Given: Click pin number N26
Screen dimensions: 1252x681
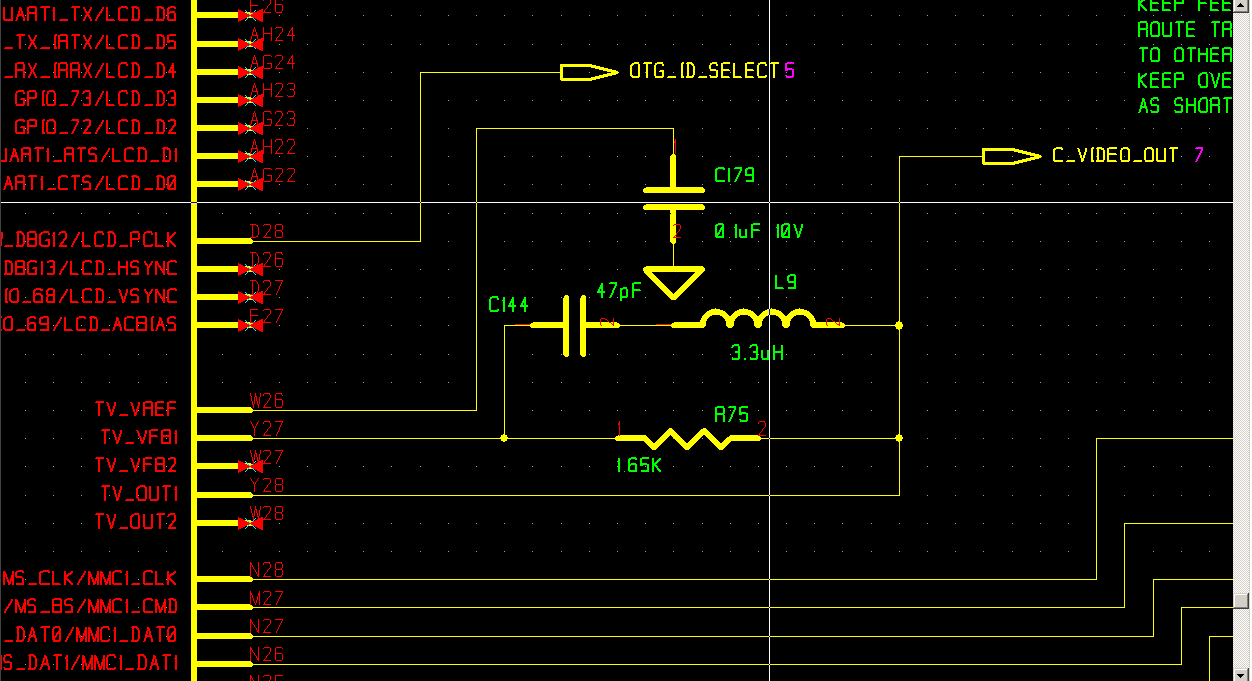Looking at the screenshot, I should click(x=267, y=654).
